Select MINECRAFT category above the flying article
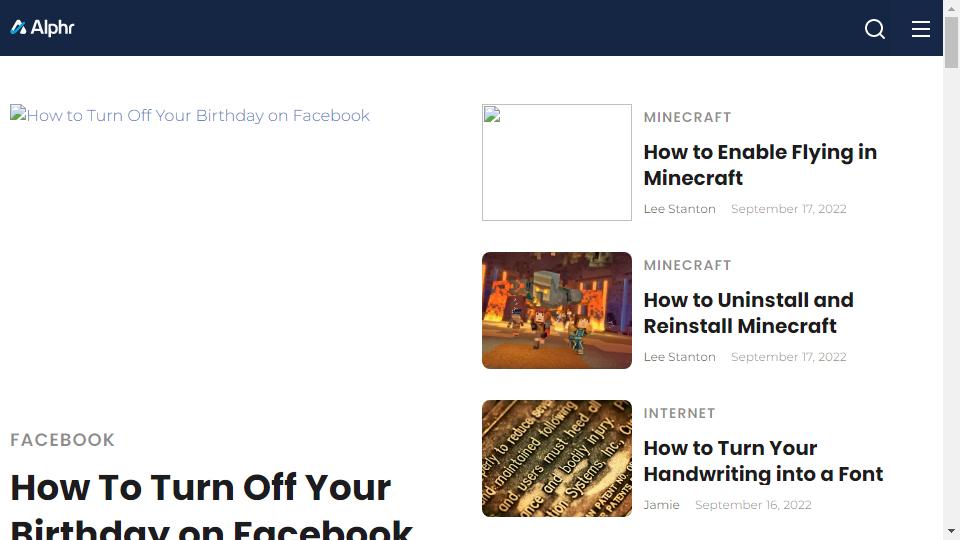The width and height of the screenshot is (960, 540). click(x=687, y=117)
